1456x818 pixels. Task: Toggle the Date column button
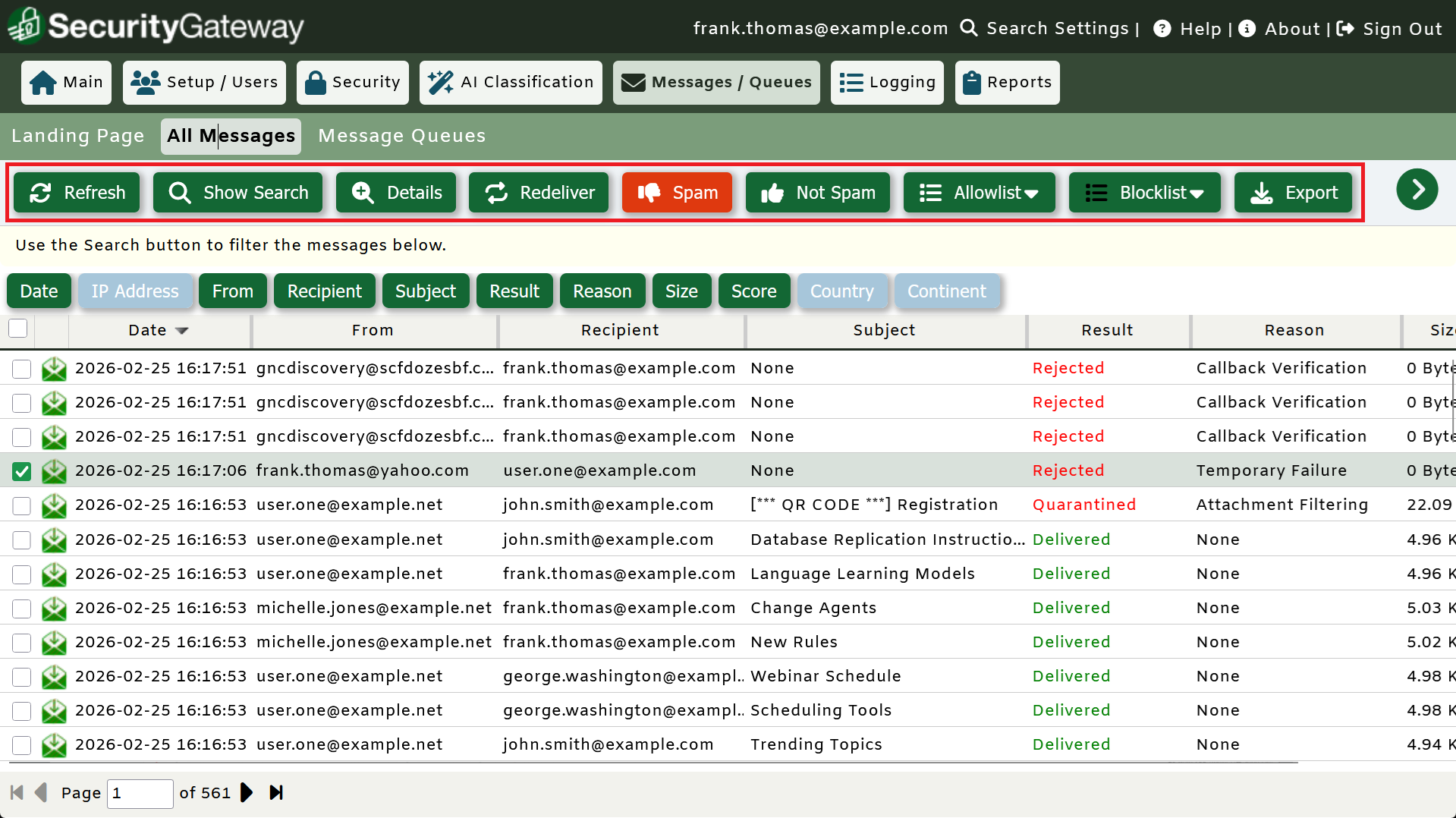(39, 291)
